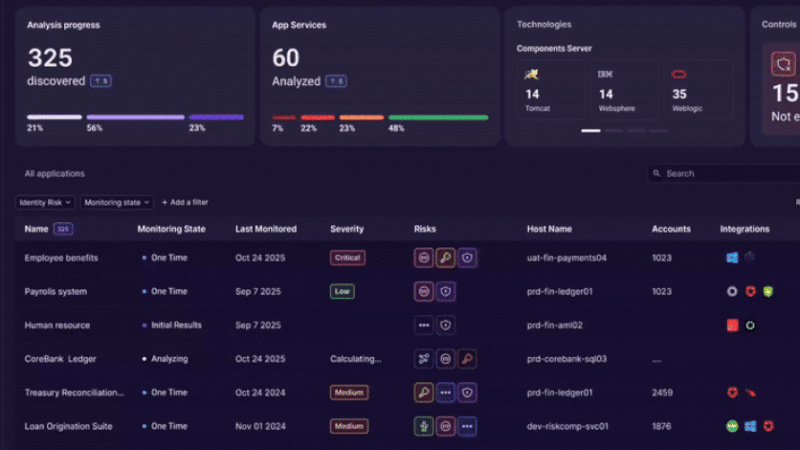Click Add a filter
800x450 pixels.
point(185,202)
